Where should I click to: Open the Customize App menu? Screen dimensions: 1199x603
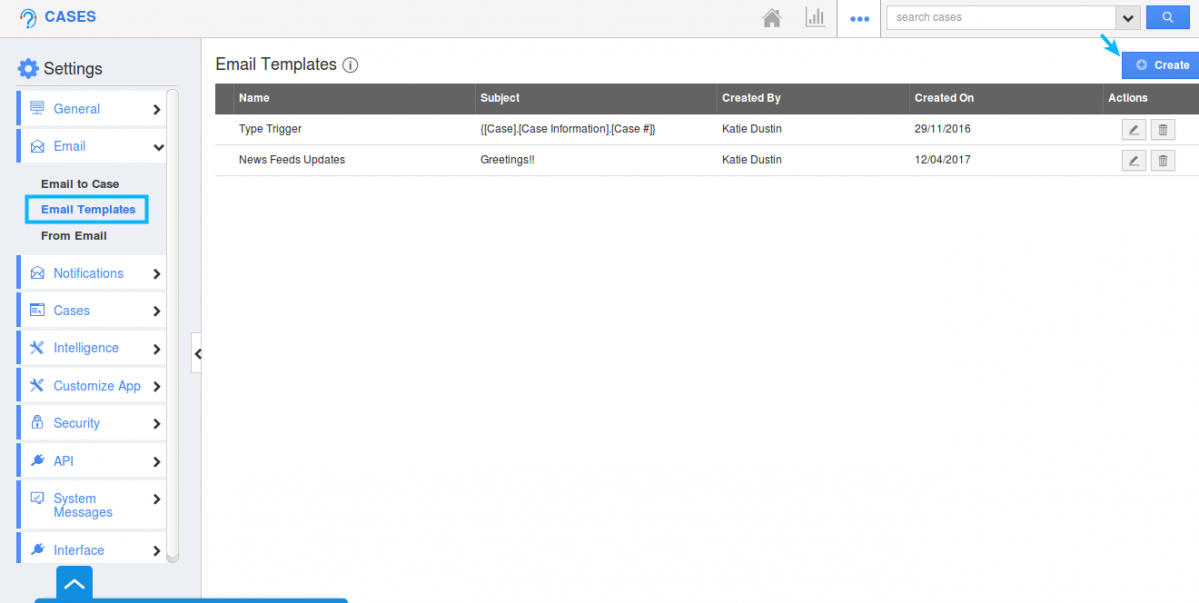click(x=91, y=385)
